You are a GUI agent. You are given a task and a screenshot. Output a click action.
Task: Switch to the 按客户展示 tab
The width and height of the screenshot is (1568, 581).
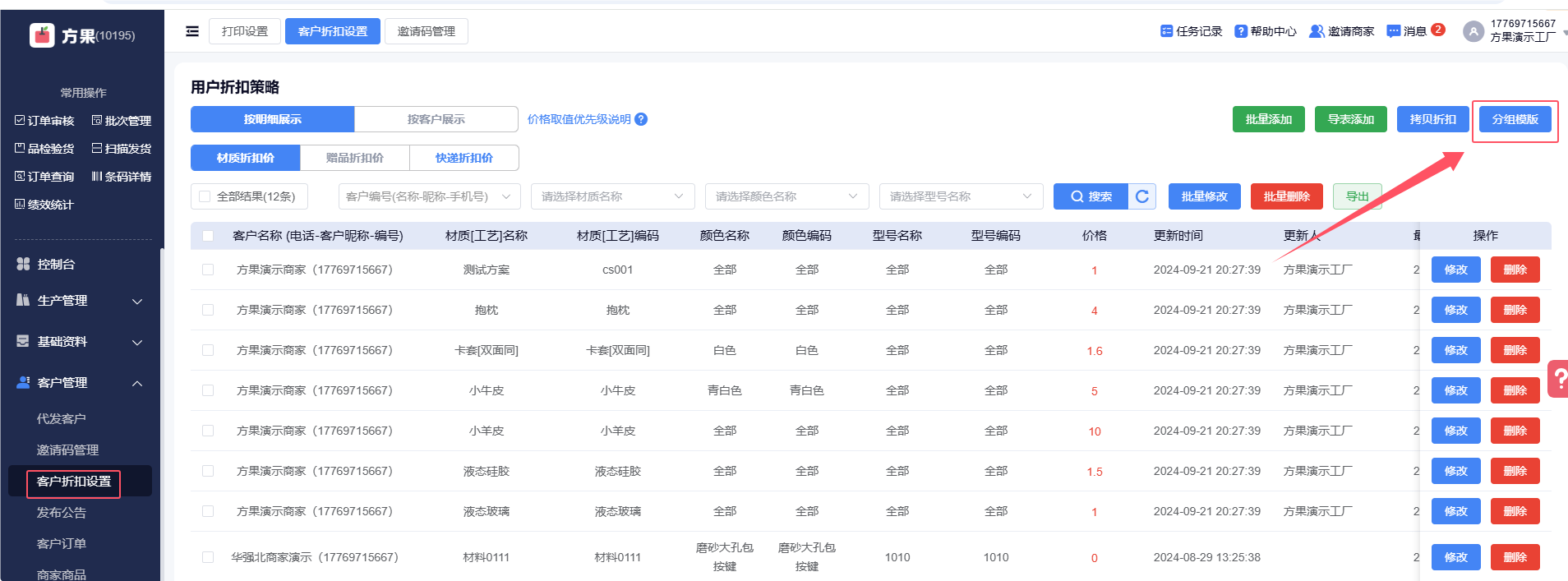[x=436, y=119]
